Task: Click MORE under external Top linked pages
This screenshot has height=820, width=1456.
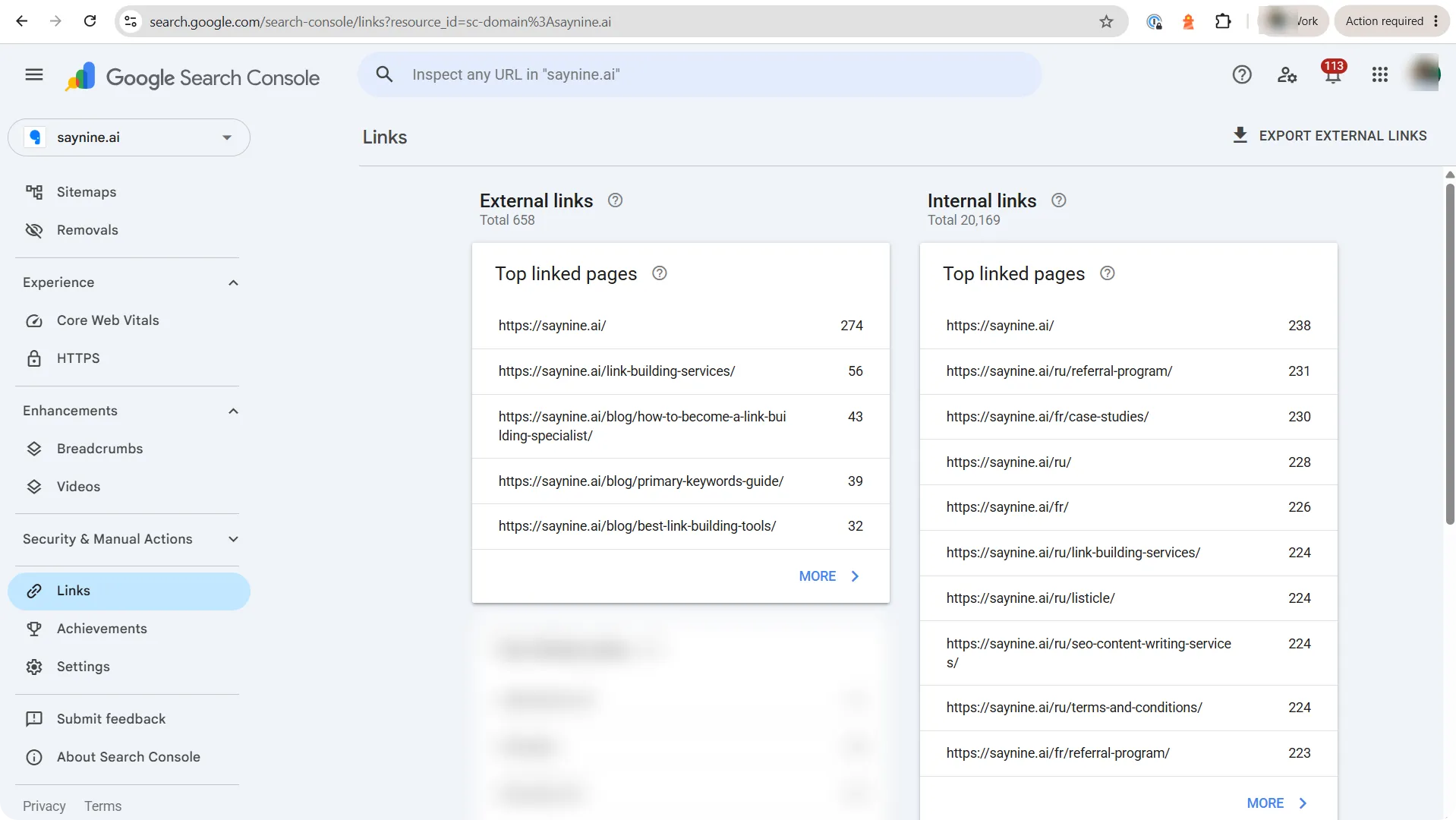Action: coord(829,576)
